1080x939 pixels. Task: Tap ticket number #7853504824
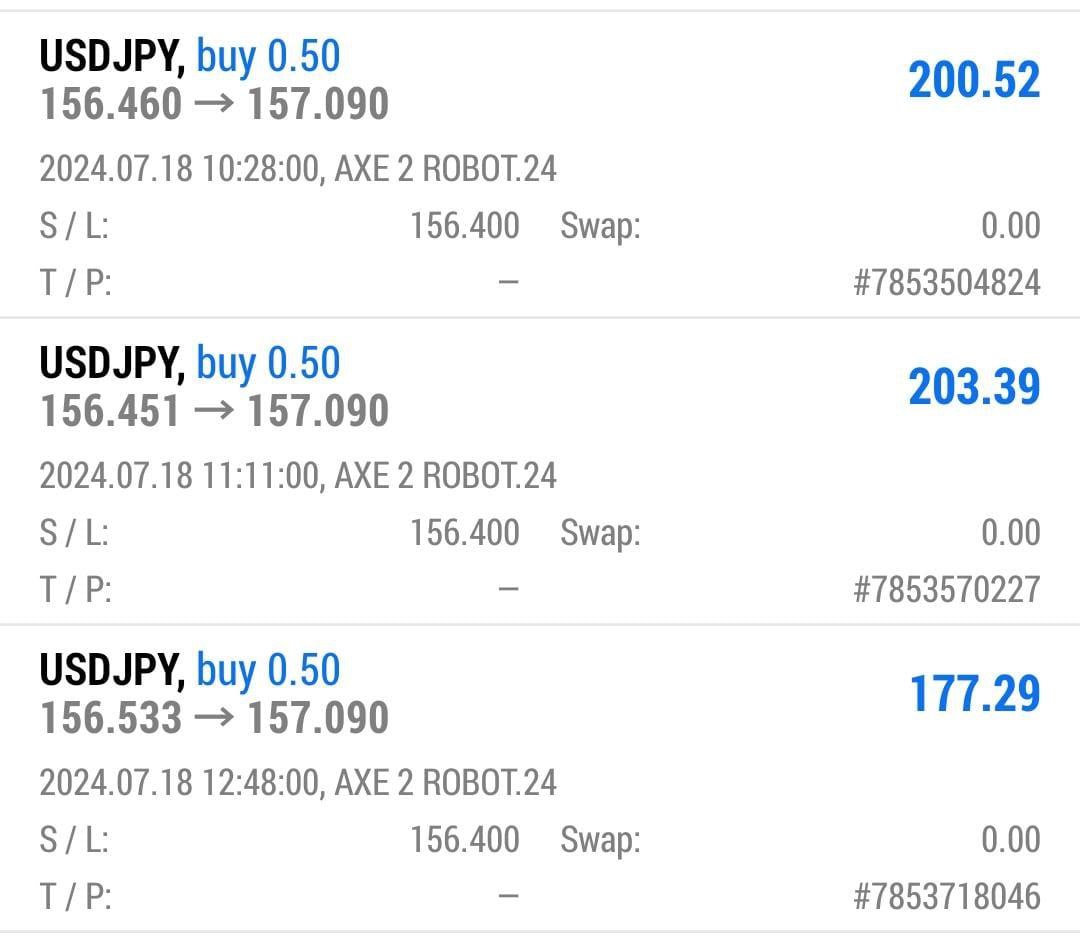click(946, 283)
